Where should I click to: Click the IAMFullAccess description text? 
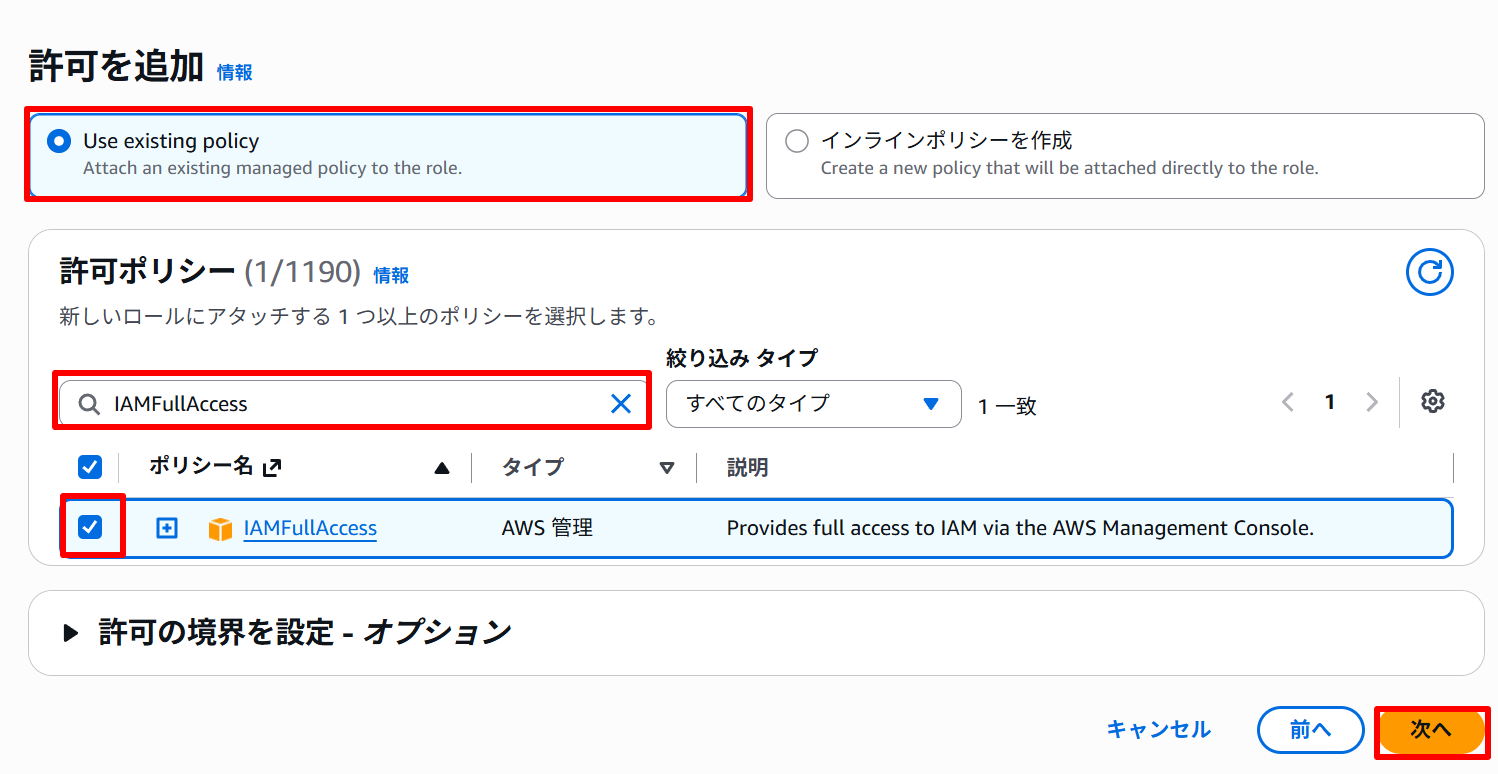pyautogui.click(x=1020, y=528)
